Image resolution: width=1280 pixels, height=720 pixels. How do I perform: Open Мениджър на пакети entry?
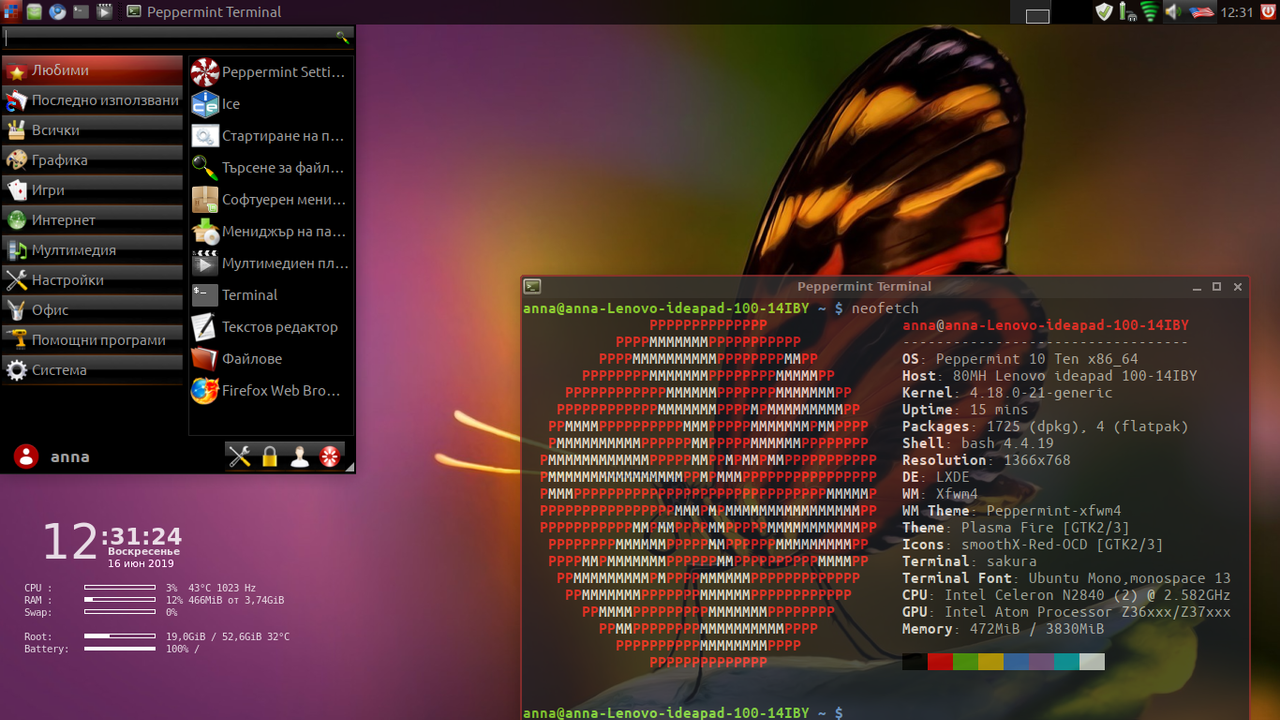pos(270,231)
